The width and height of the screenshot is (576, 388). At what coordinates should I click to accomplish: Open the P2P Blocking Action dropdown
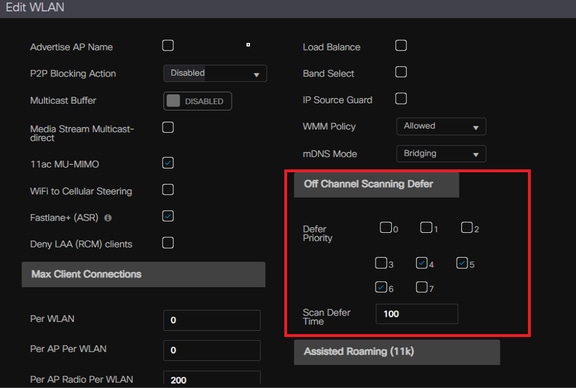click(215, 73)
